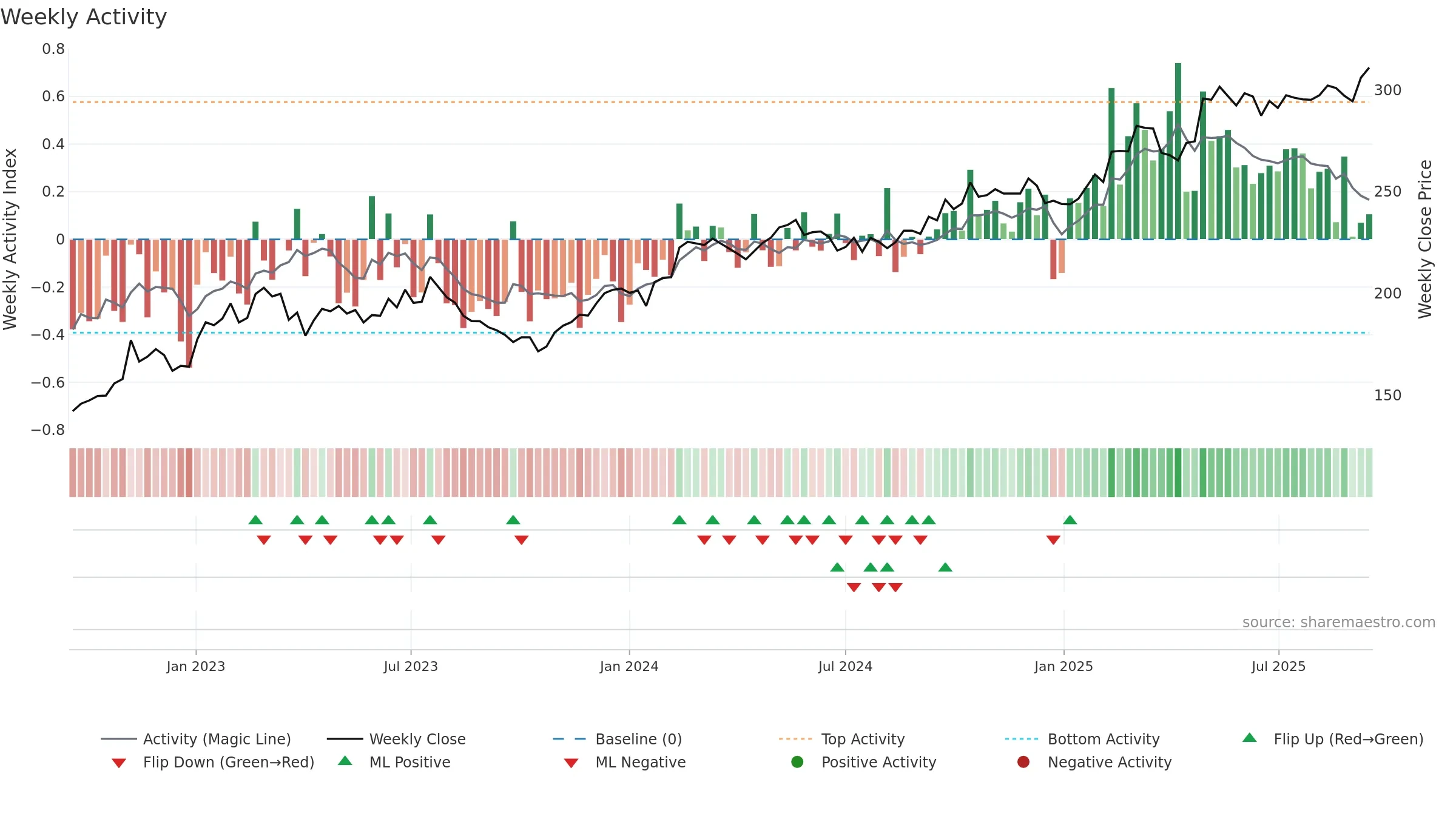Click the Jan 2025 axis label
Screen dimensions: 1456x819
coord(1063,666)
